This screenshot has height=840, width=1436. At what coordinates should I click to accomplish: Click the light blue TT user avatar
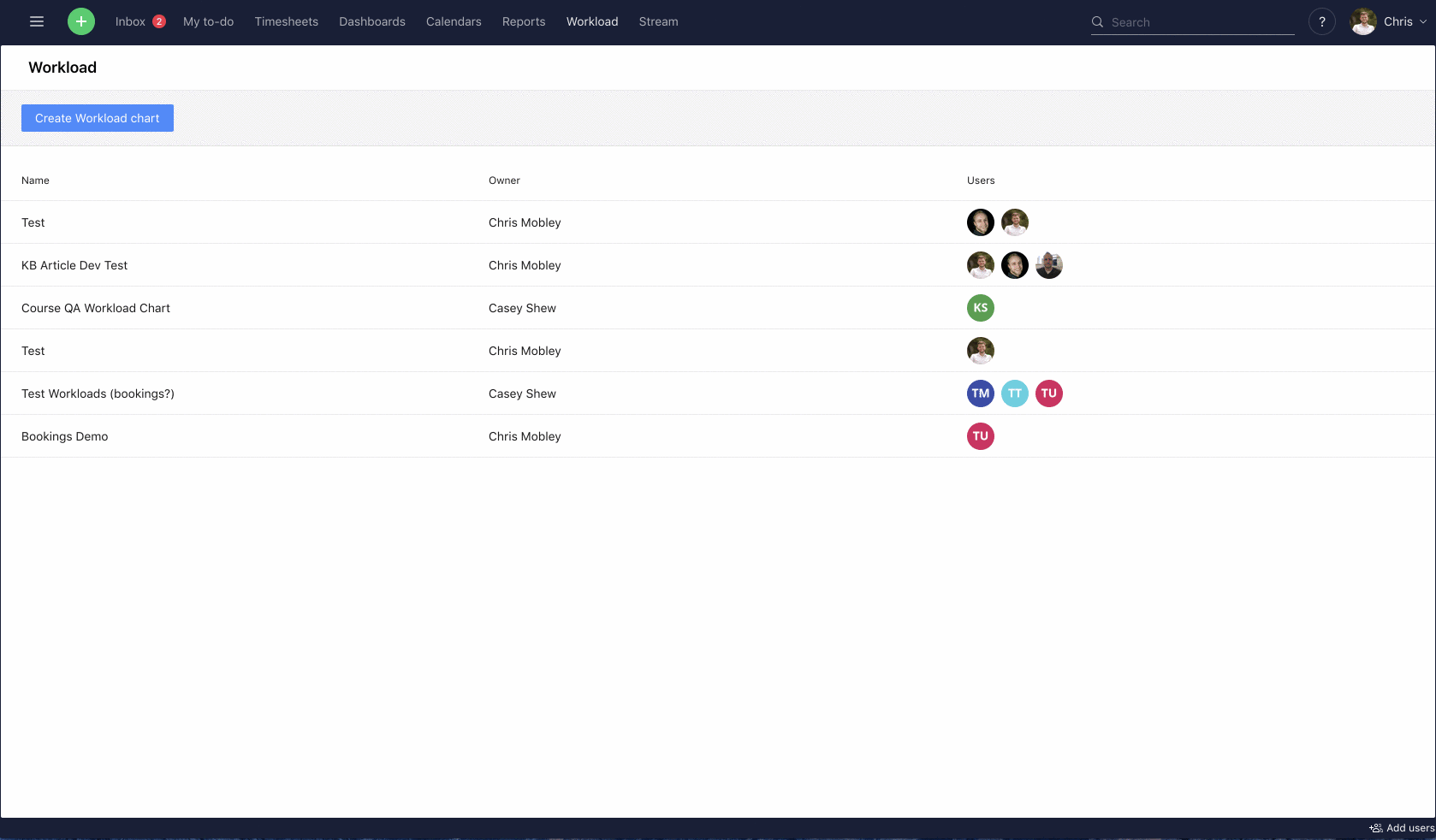pos(1015,393)
